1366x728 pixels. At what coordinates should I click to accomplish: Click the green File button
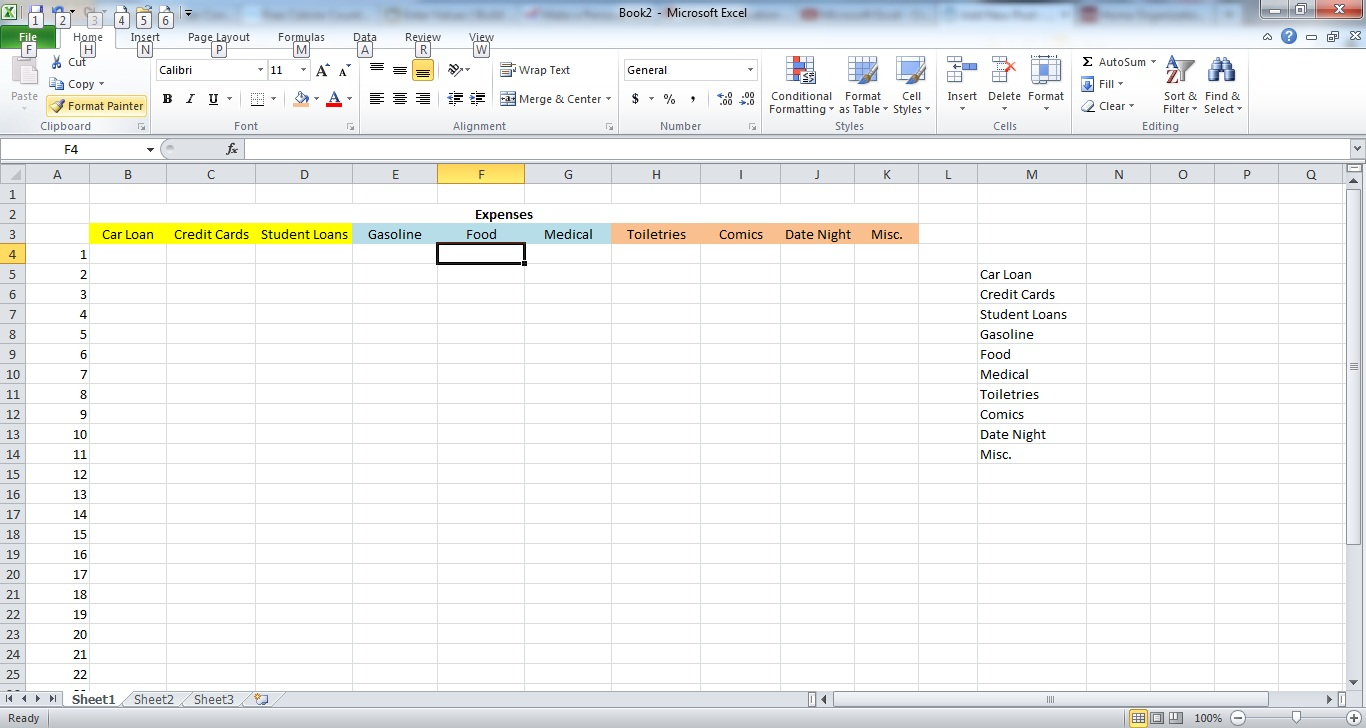(28, 38)
